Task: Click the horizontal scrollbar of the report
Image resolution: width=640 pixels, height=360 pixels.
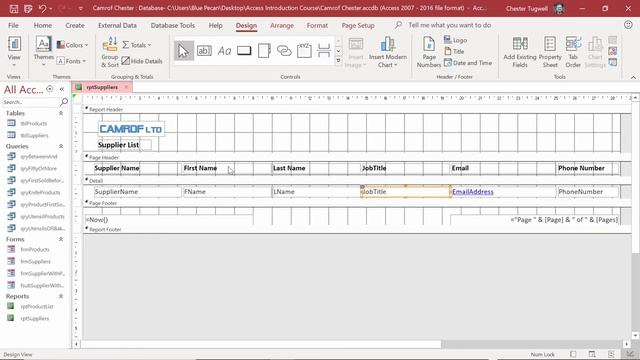Action: pos(261,344)
